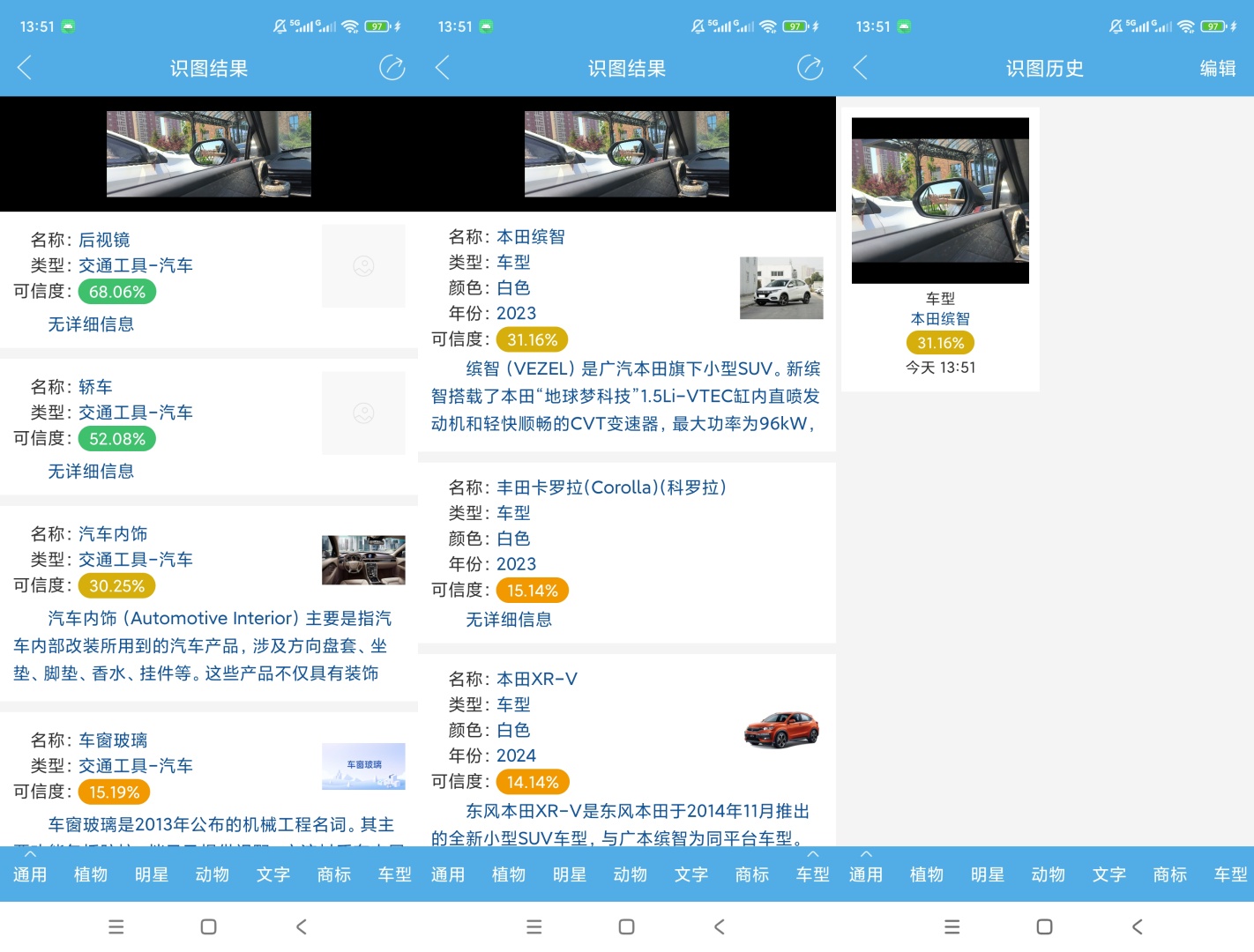Go back from the 本田缤智 results screen
Screen dimensions: 1254x952
click(x=443, y=68)
